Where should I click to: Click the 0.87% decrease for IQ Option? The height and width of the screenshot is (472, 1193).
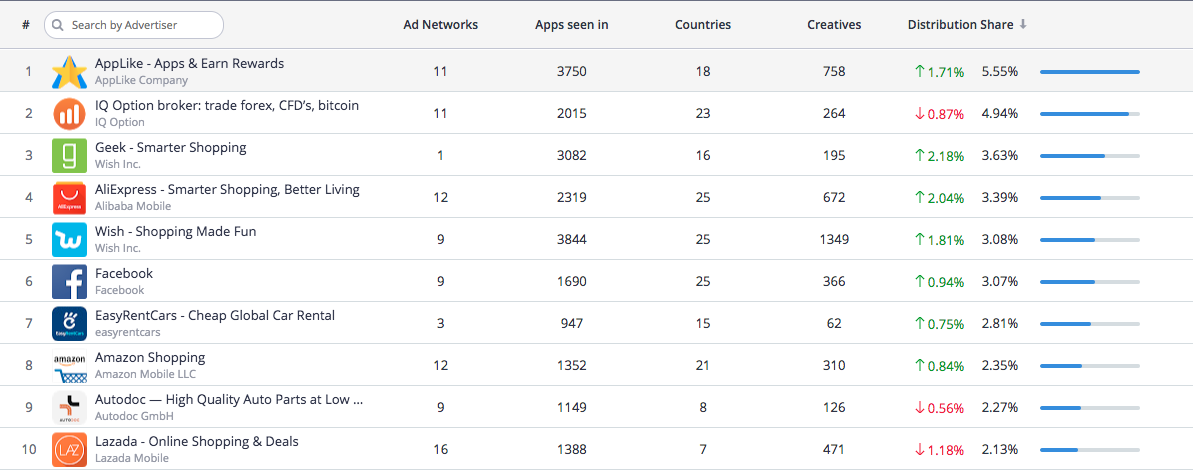(x=940, y=114)
